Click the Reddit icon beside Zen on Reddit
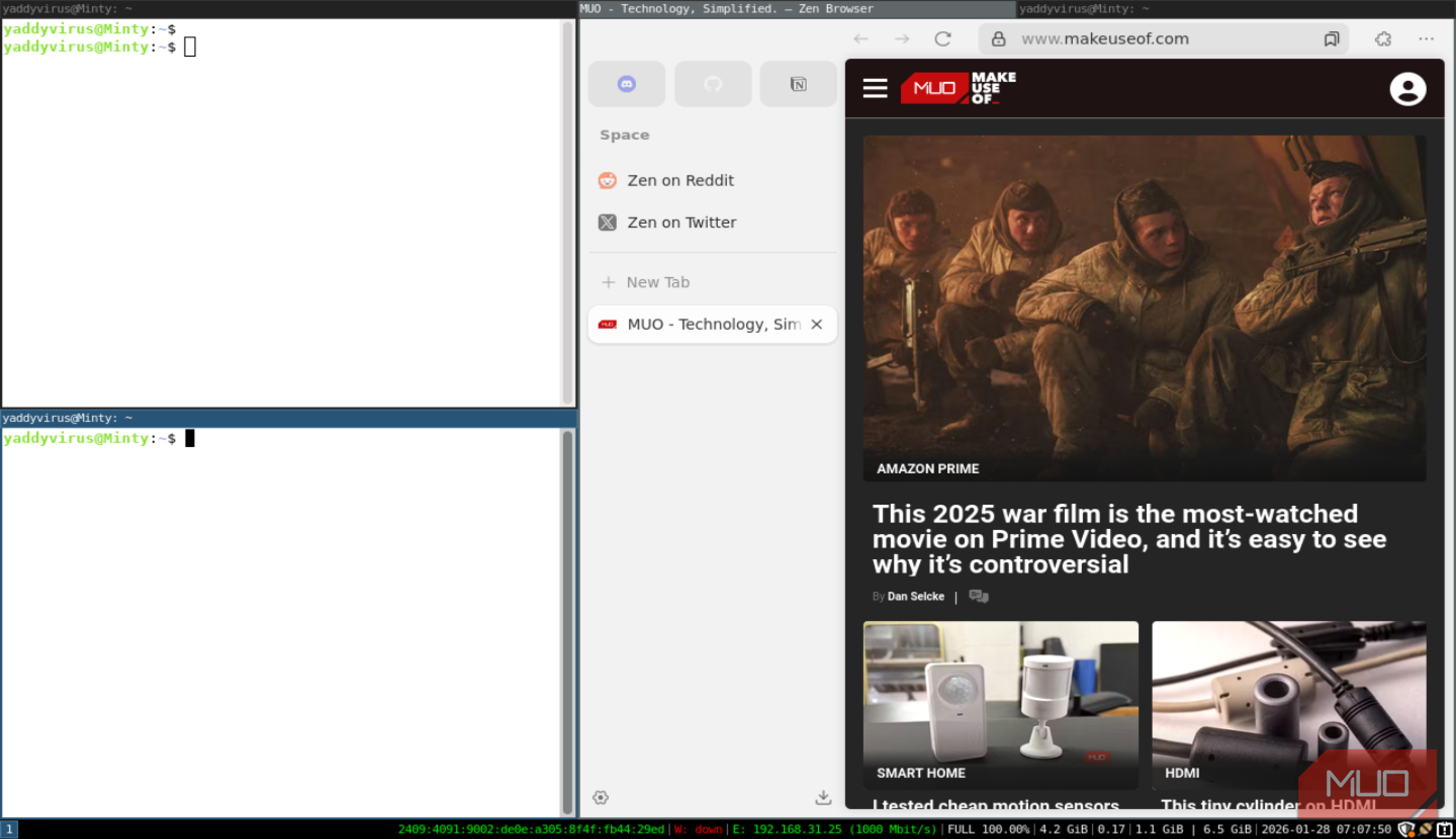 607,181
